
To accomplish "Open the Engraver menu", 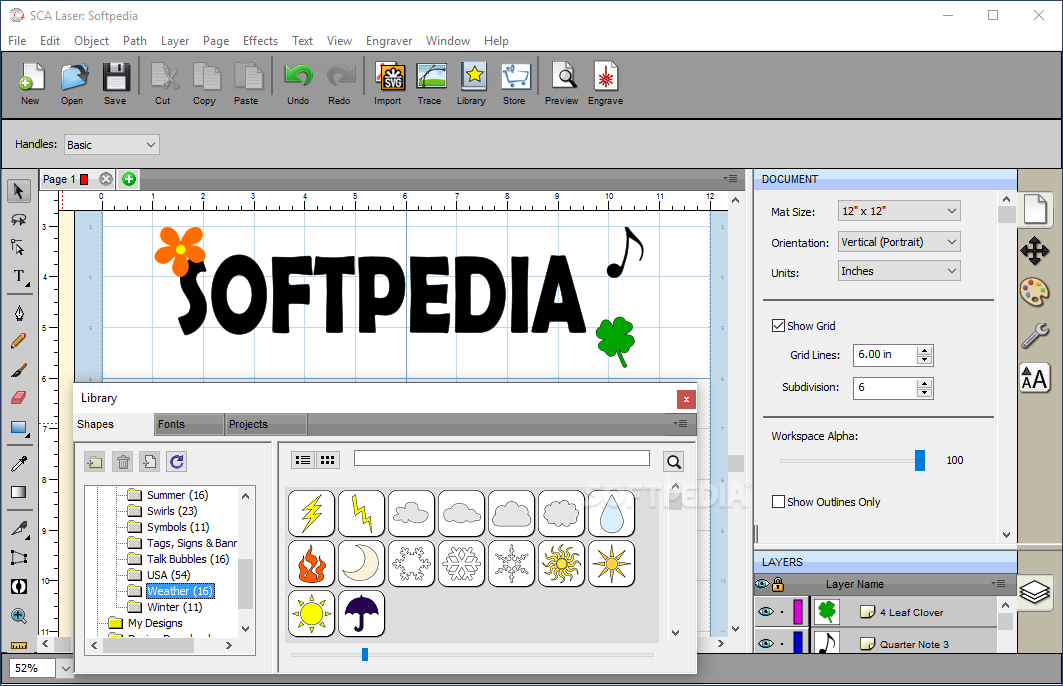I will pos(389,41).
